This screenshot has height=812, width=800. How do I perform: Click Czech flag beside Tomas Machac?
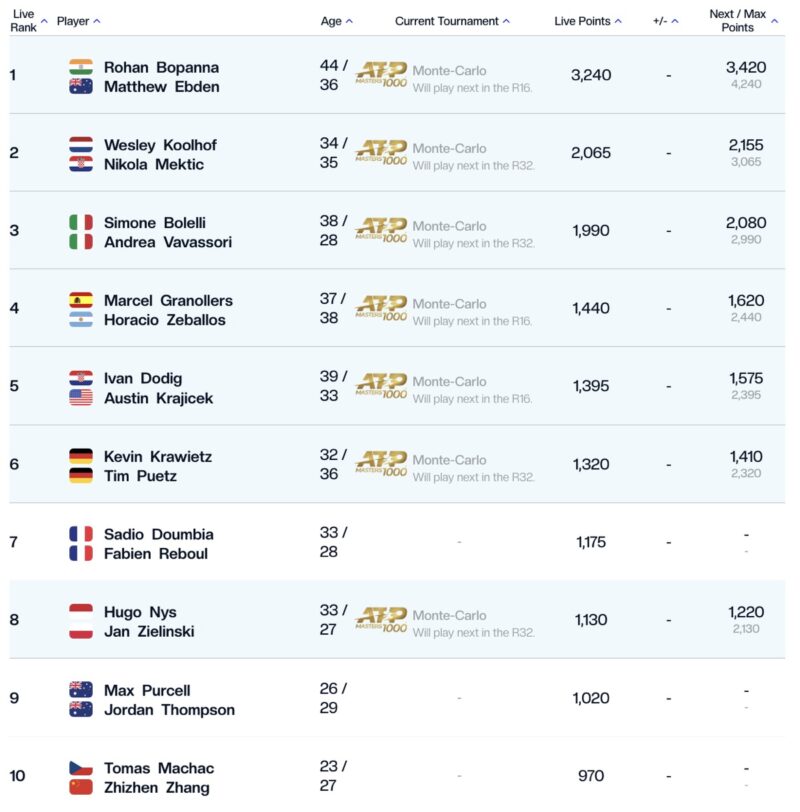(81, 768)
